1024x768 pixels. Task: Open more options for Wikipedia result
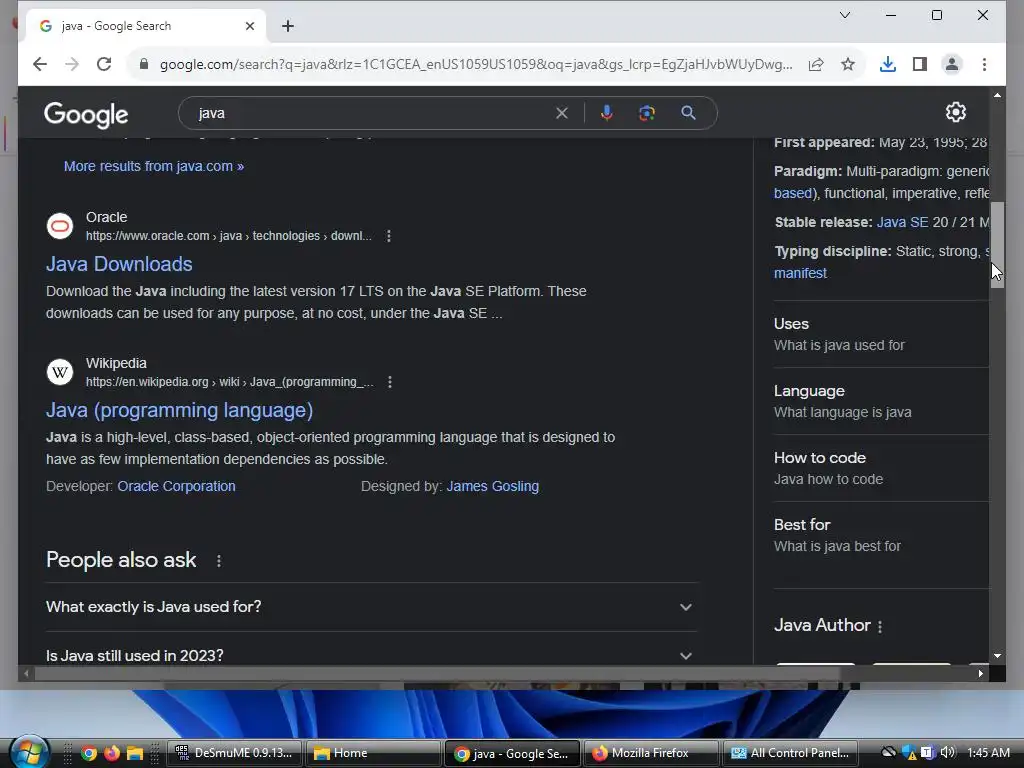point(390,382)
